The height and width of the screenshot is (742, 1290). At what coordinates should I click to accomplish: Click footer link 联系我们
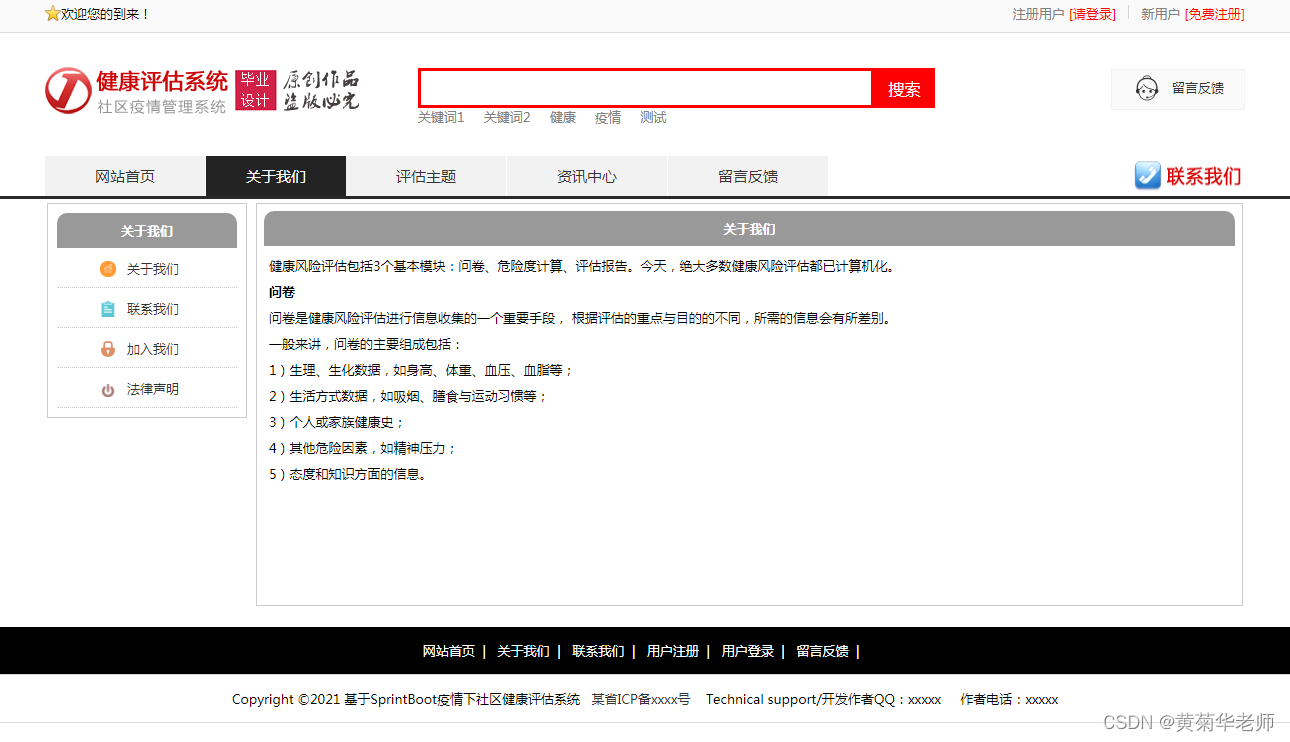598,651
